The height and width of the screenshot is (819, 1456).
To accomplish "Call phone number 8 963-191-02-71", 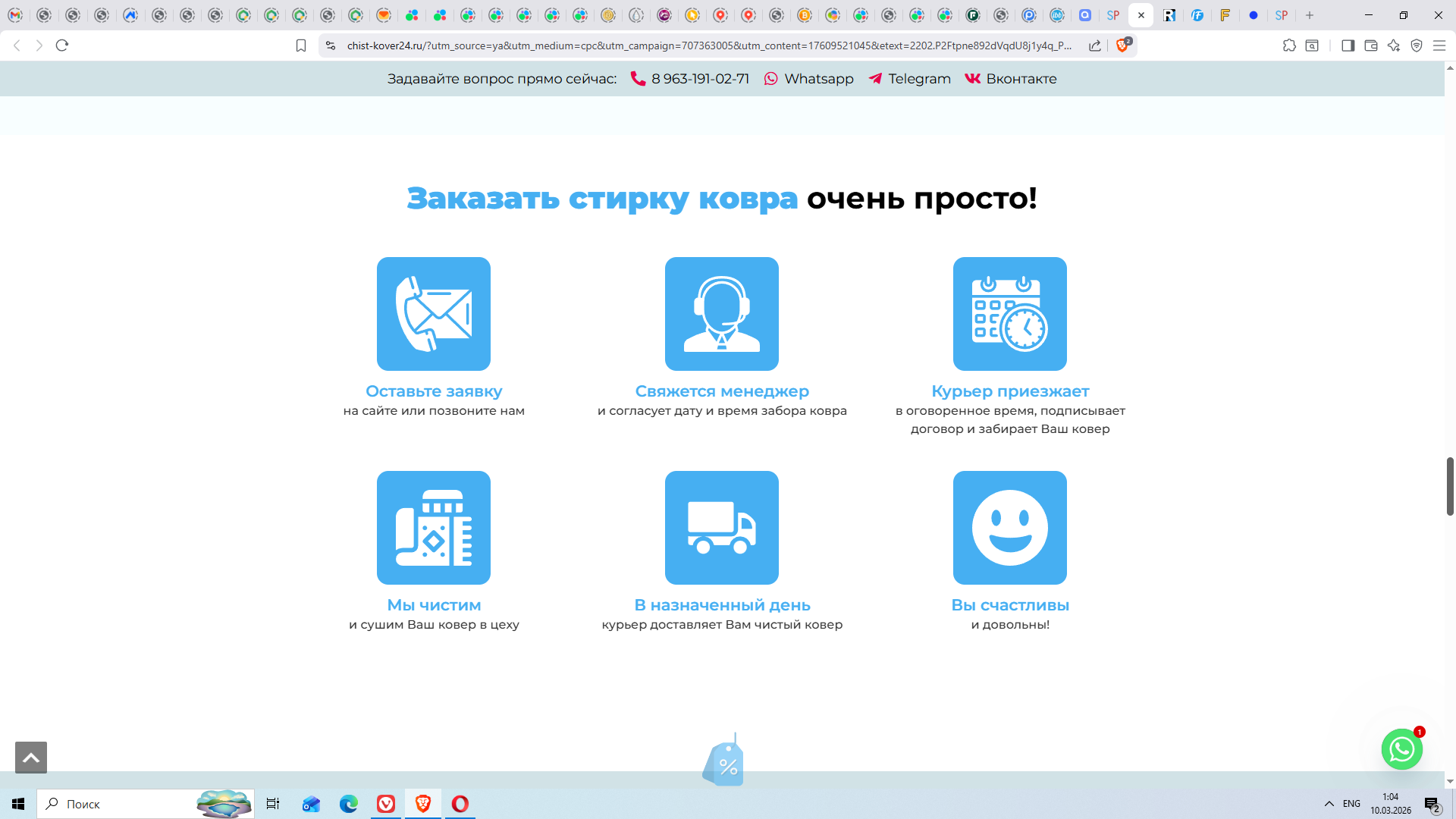I will coord(699,79).
